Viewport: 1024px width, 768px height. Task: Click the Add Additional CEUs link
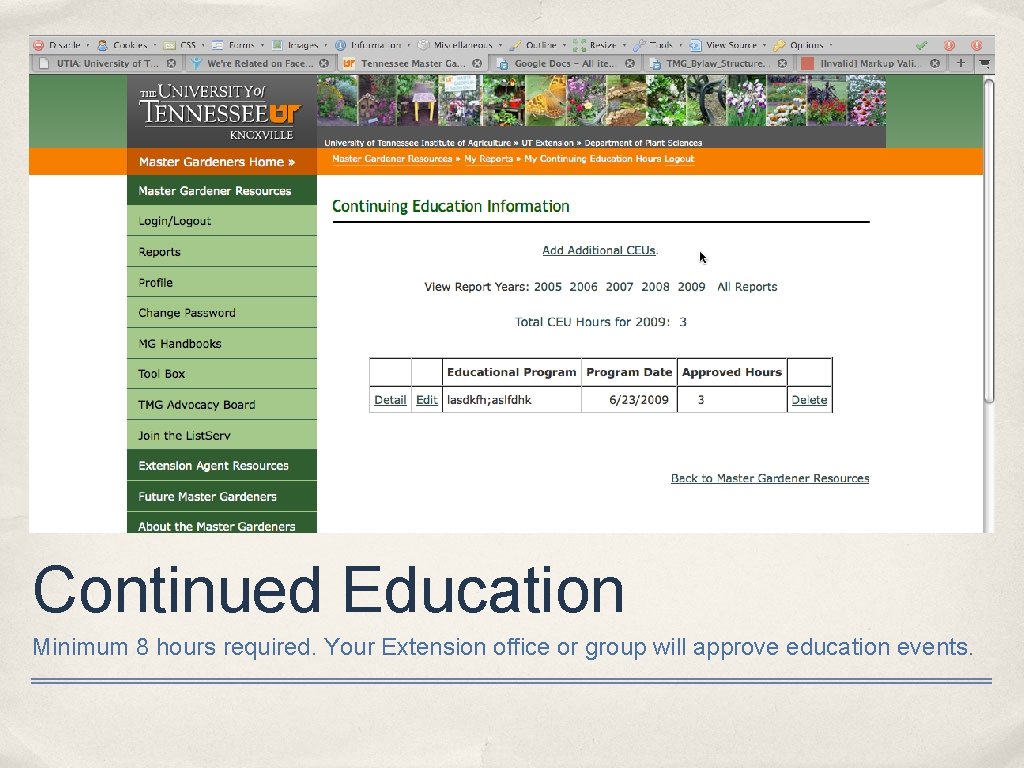point(599,250)
